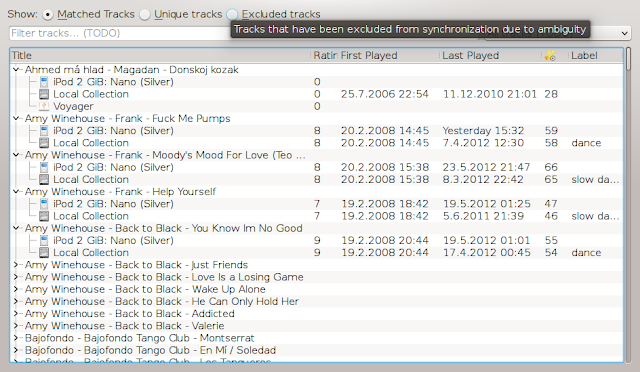The image size is (640, 372).
Task: Click the play count star icon column header
Action: pyautogui.click(x=550, y=56)
